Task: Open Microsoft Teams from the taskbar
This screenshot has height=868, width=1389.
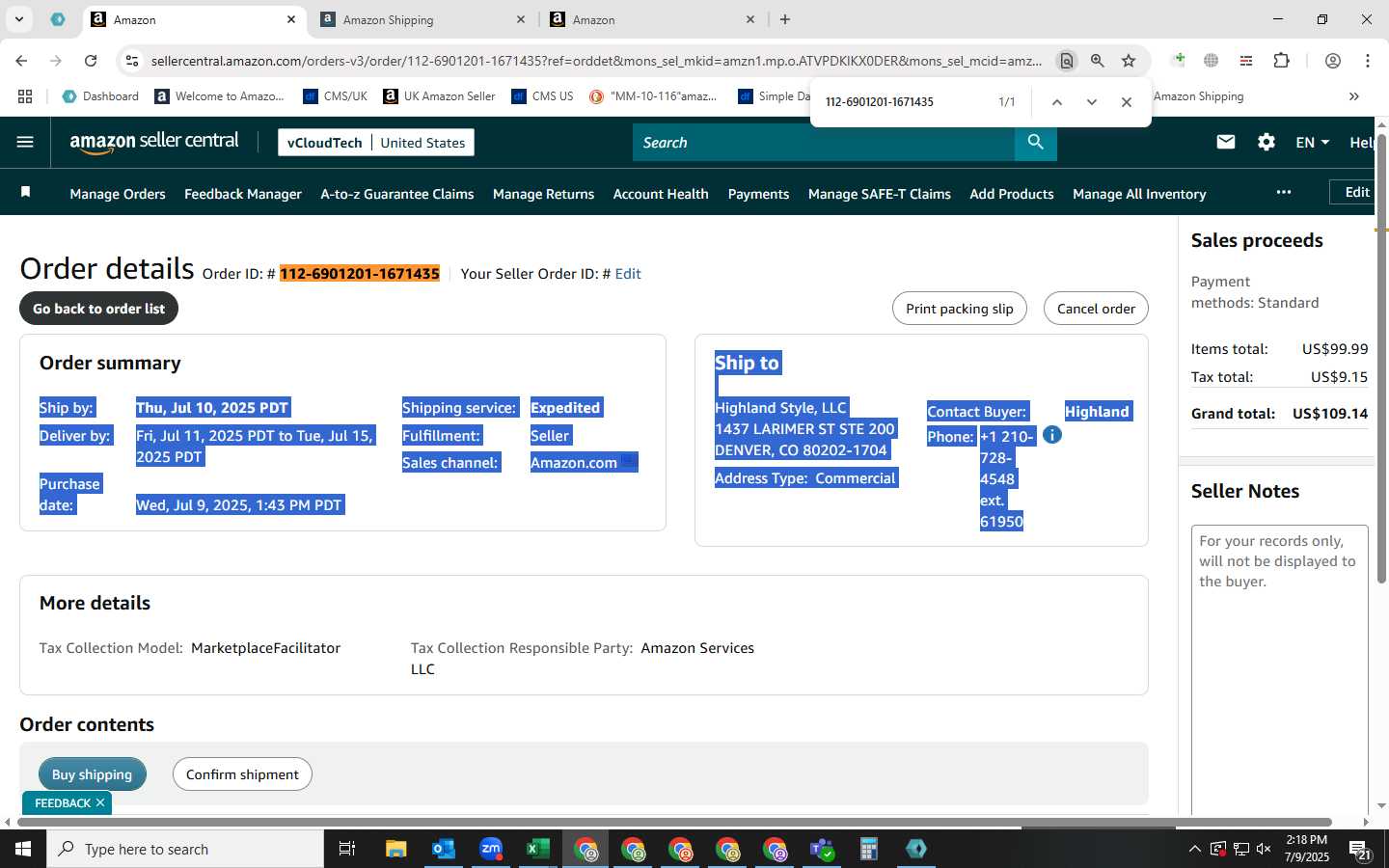Action: pos(822,849)
